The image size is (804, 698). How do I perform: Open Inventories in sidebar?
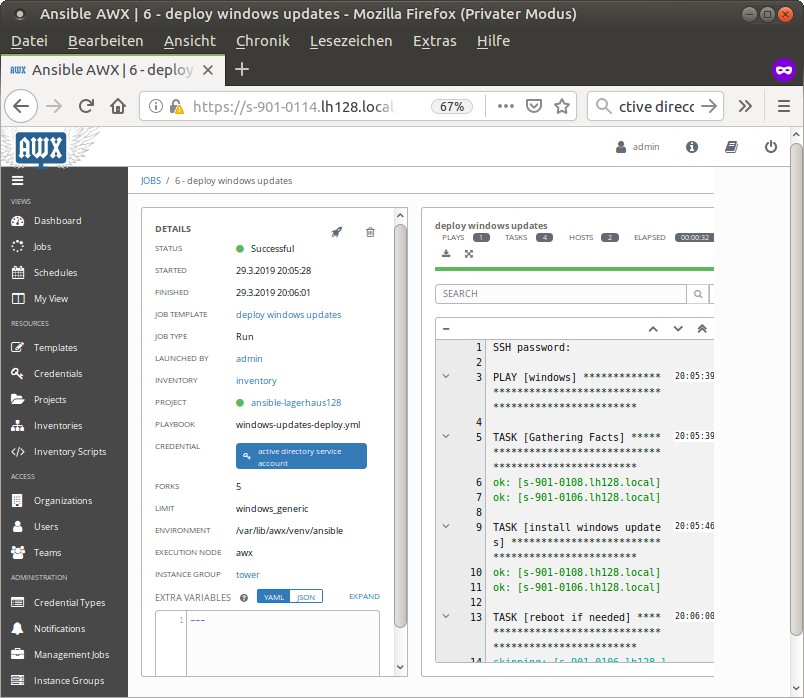click(58, 426)
